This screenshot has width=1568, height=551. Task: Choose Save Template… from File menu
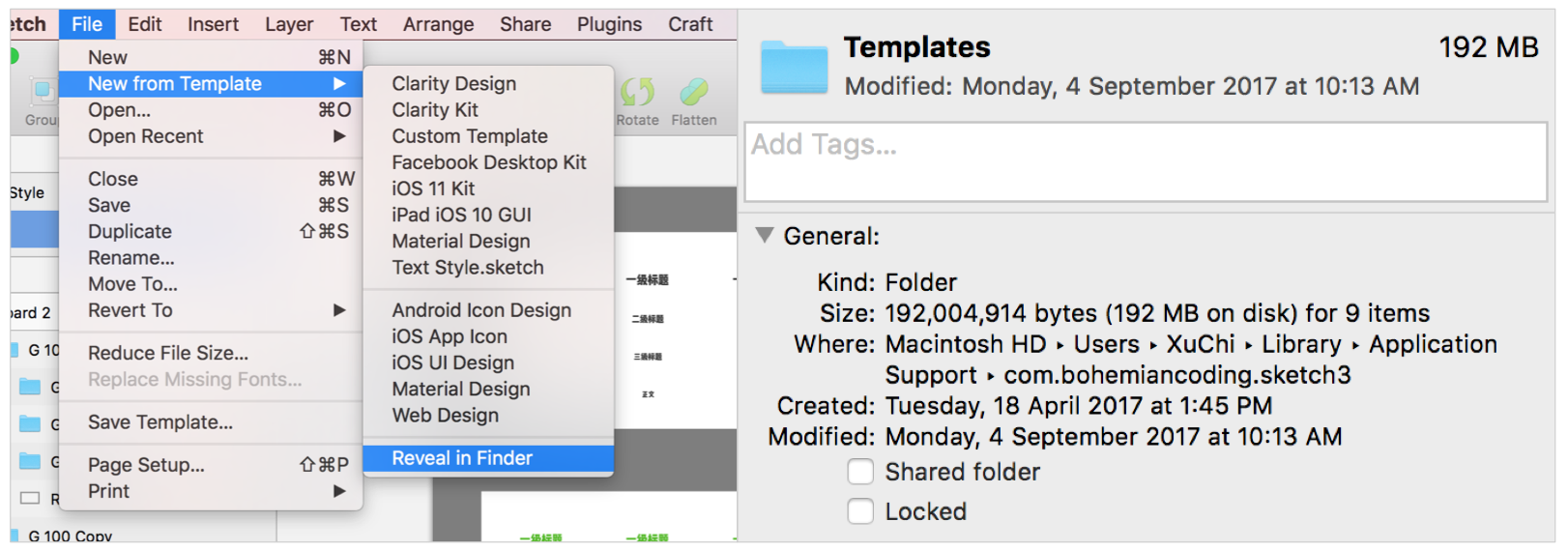coord(160,422)
